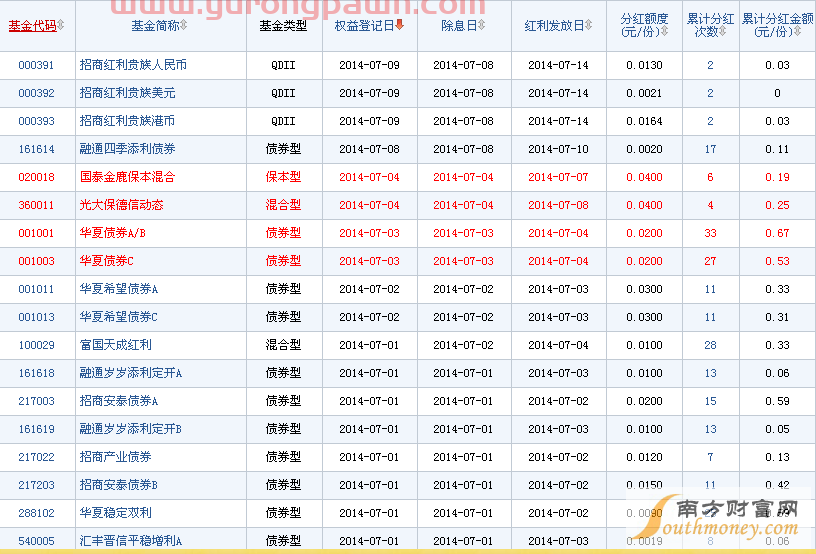
Task: Open dividend count 27 for 华夏债券C
Action: 710,262
